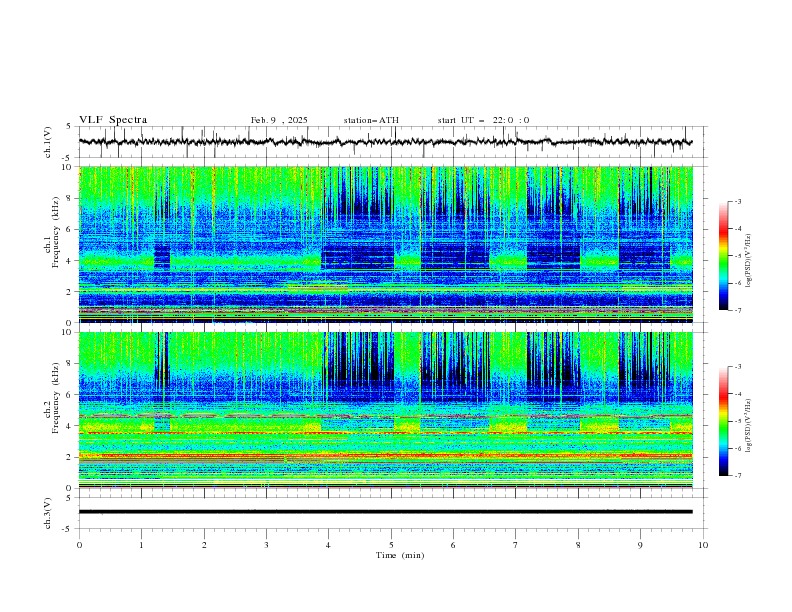Click time axis tick label "4"

coord(328,545)
